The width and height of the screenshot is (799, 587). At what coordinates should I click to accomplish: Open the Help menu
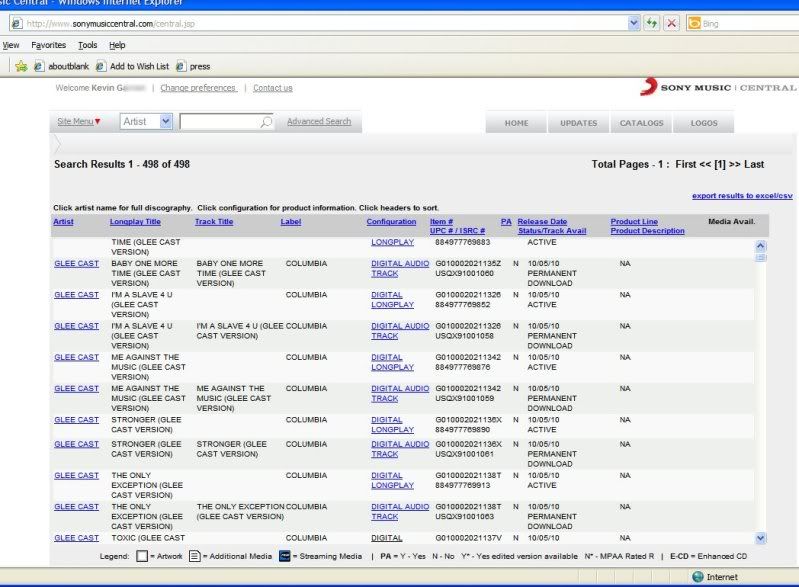pyautogui.click(x=117, y=45)
